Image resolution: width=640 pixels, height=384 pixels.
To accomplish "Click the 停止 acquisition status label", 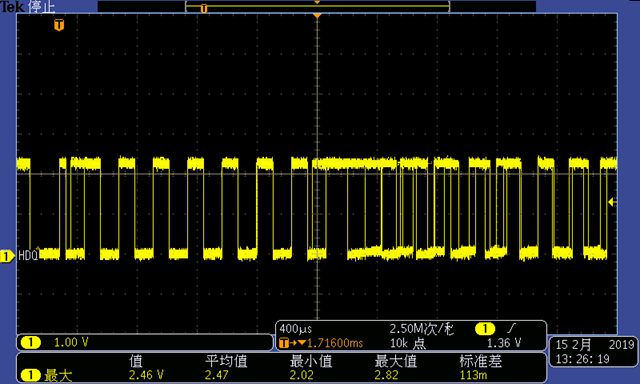I will [42, 7].
